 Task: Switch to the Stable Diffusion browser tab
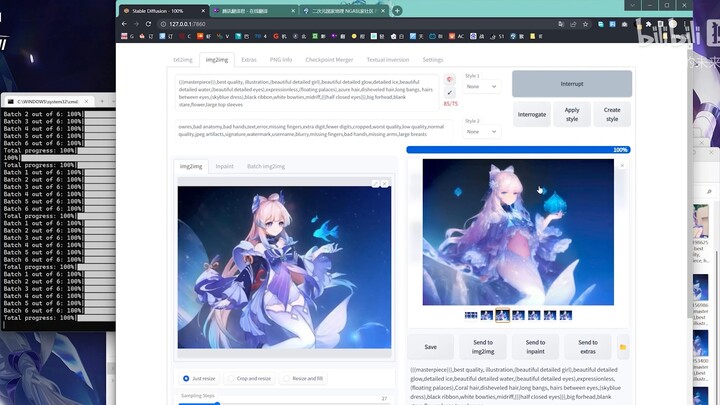163,11
